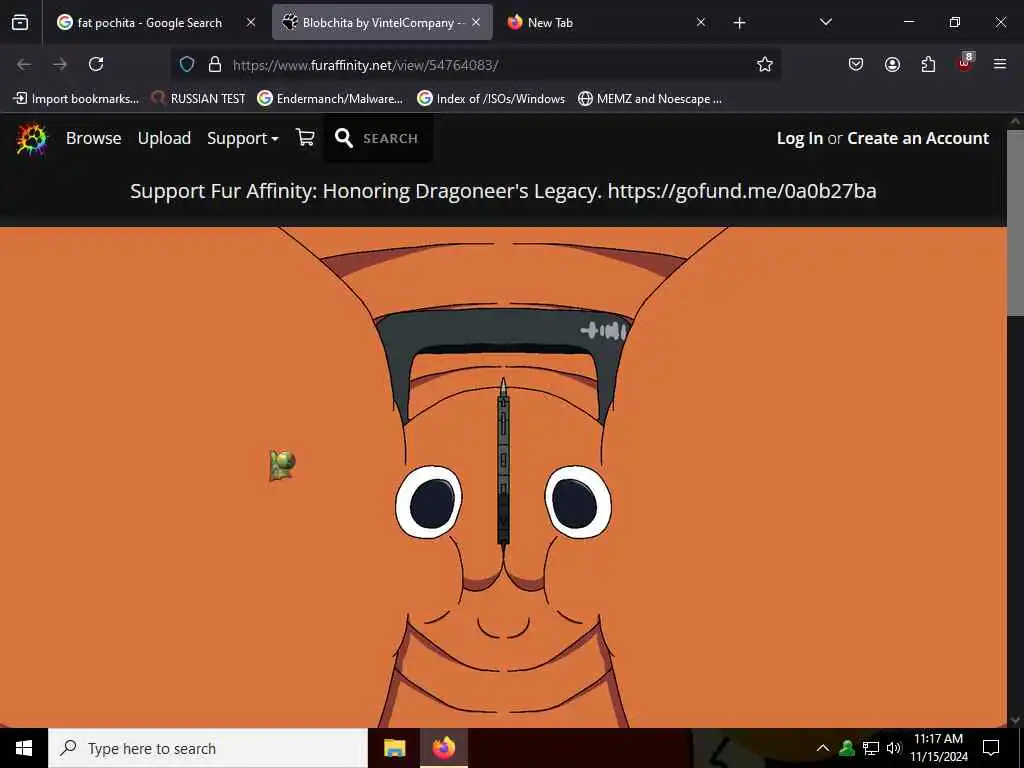
Task: Open a new browser tab with plus button
Action: 739,23
